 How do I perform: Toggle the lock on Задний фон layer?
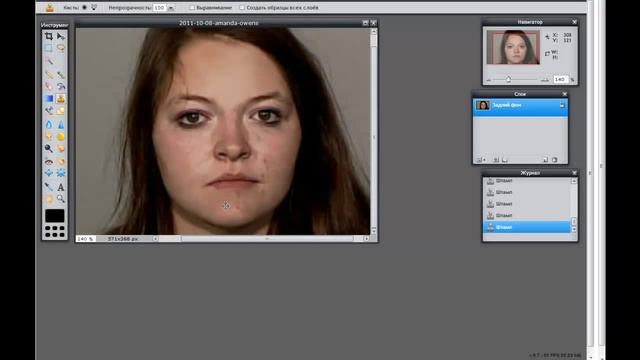point(562,105)
